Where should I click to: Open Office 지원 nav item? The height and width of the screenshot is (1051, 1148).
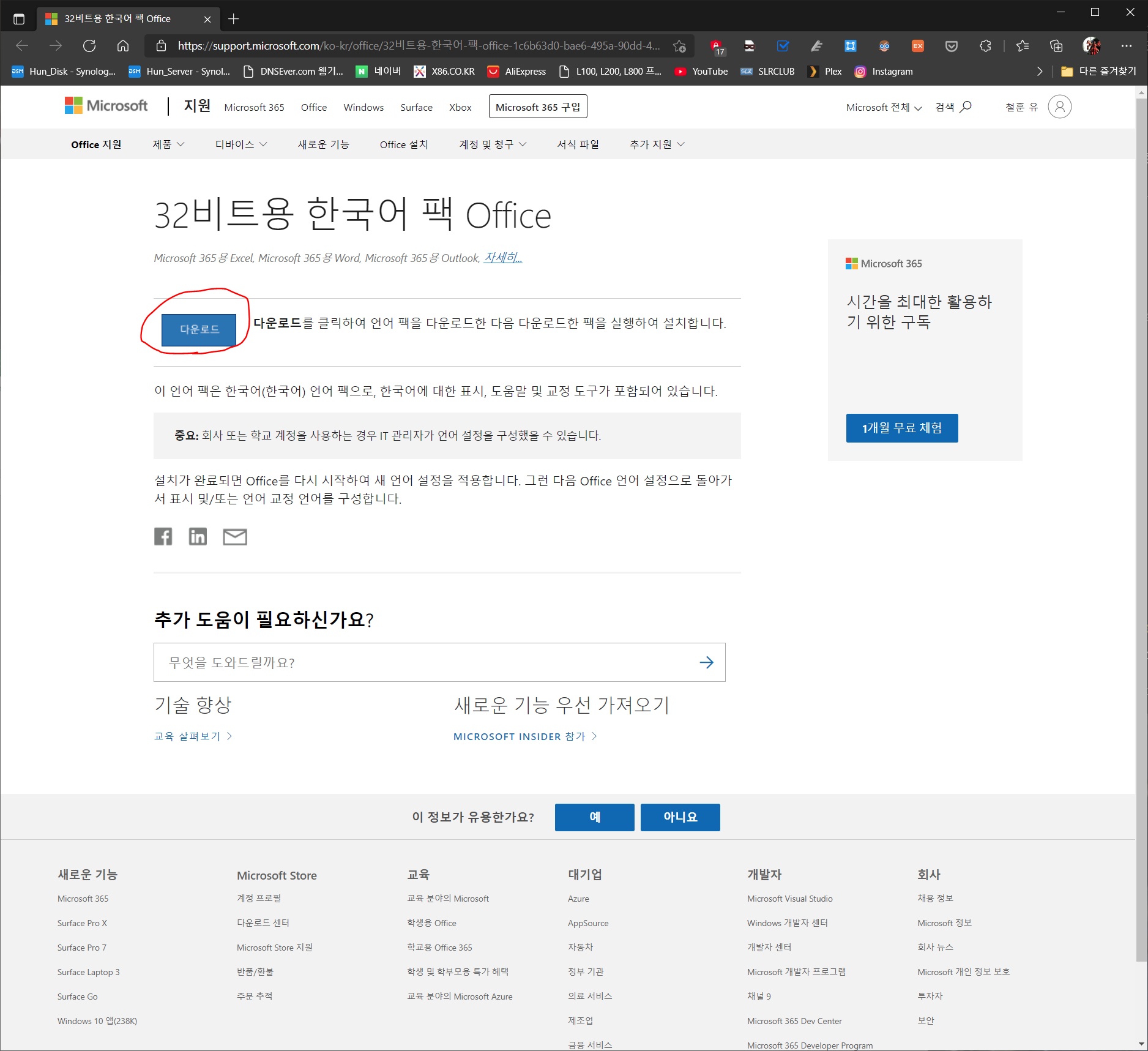pos(96,144)
